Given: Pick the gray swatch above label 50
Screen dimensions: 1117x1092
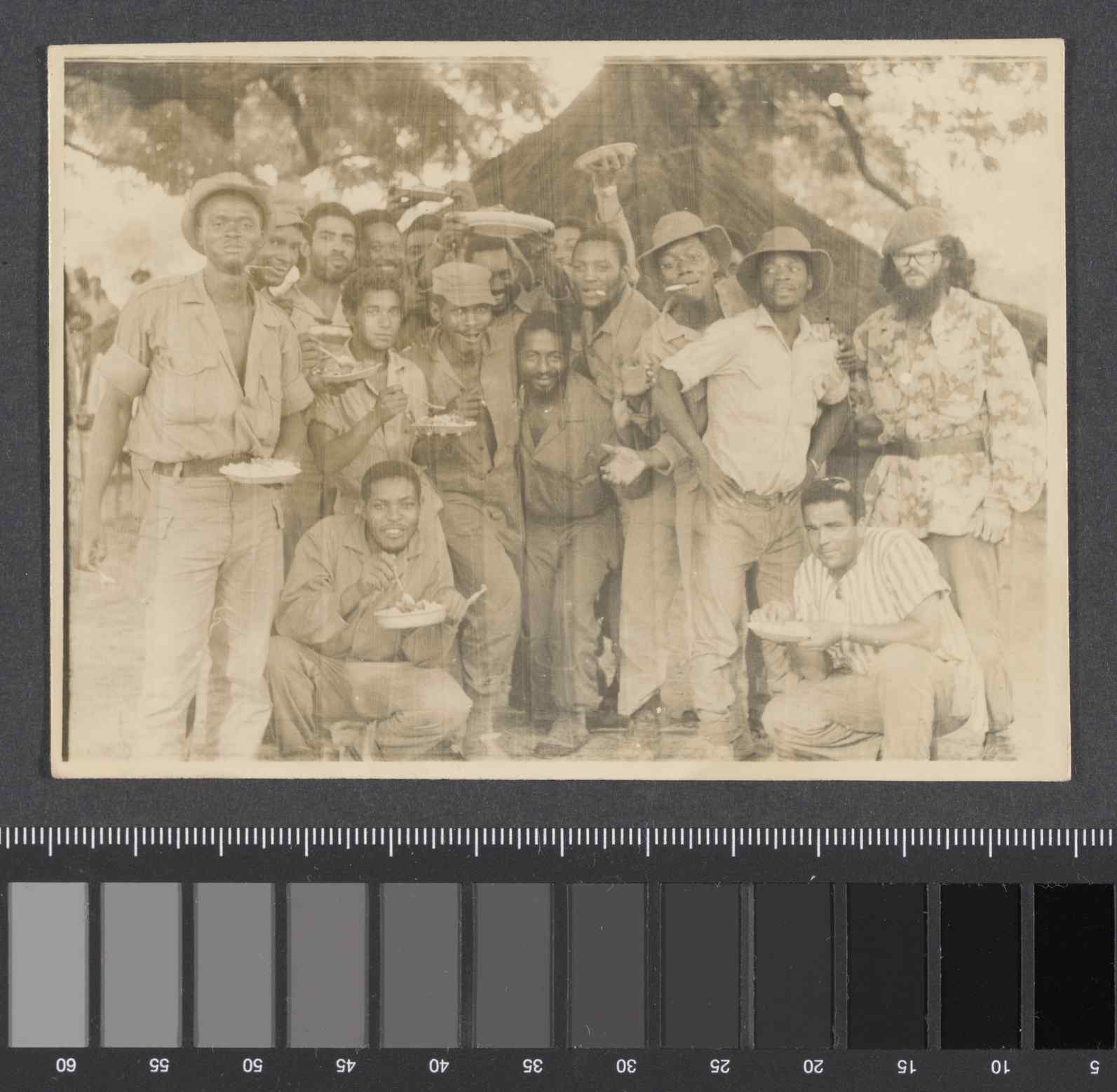Looking at the screenshot, I should pyautogui.click(x=234, y=964).
